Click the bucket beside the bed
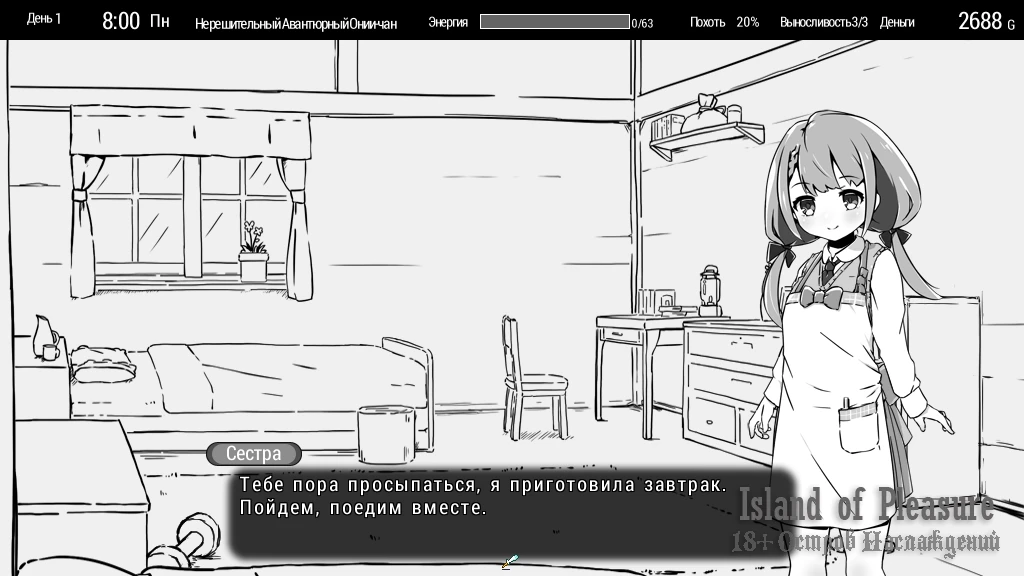1024x576 pixels. pos(386,431)
